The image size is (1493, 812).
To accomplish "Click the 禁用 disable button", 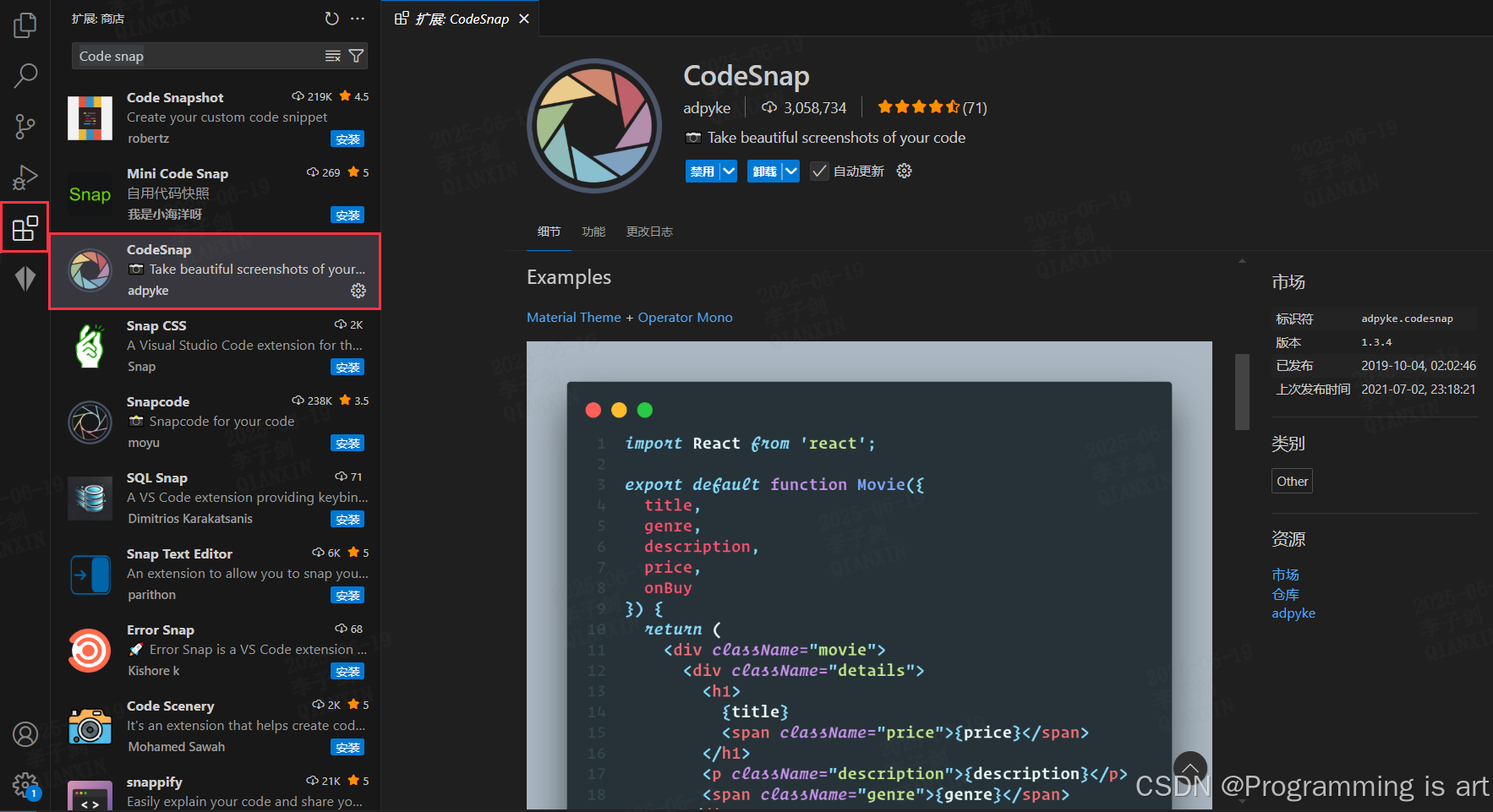I will [x=703, y=172].
